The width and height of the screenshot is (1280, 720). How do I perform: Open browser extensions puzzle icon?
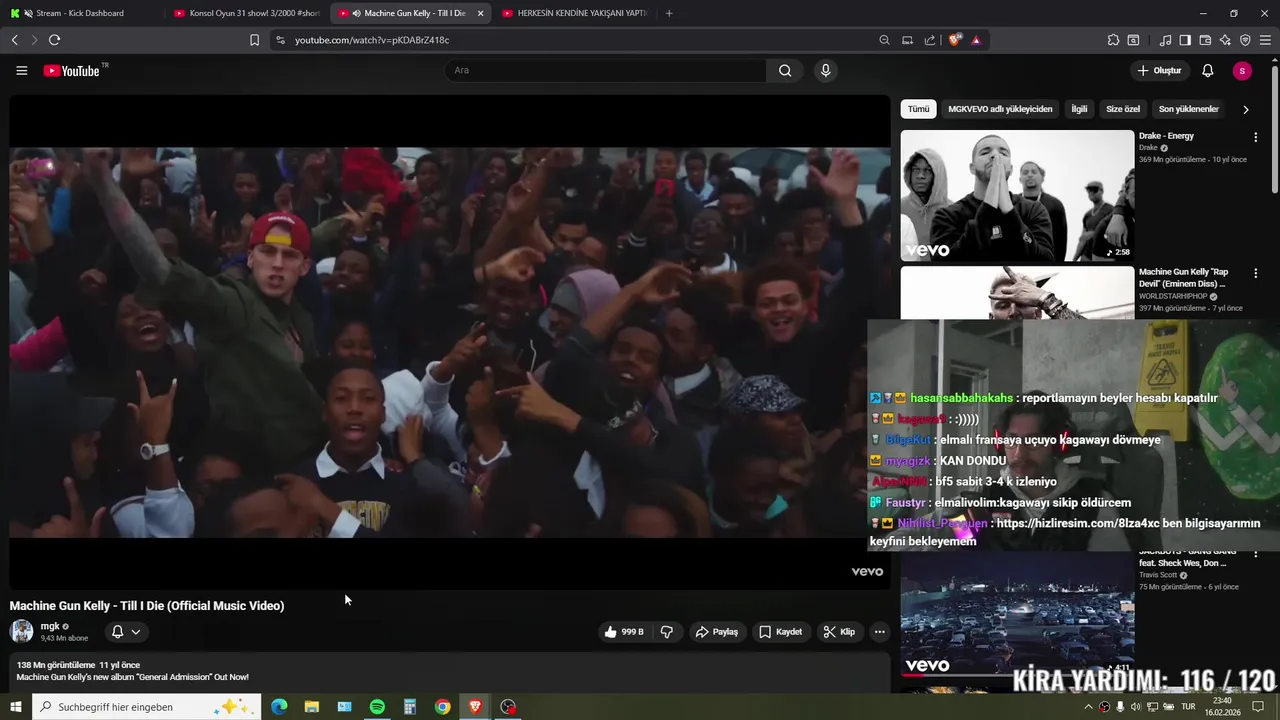click(x=1113, y=40)
